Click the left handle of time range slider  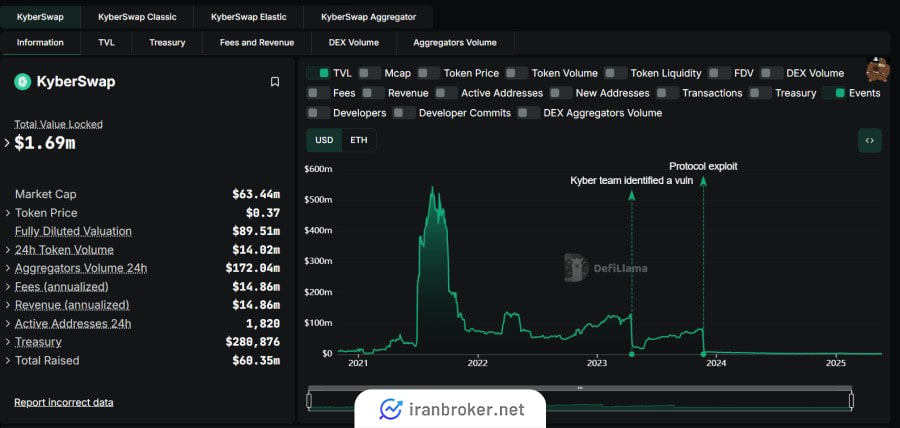click(x=309, y=400)
